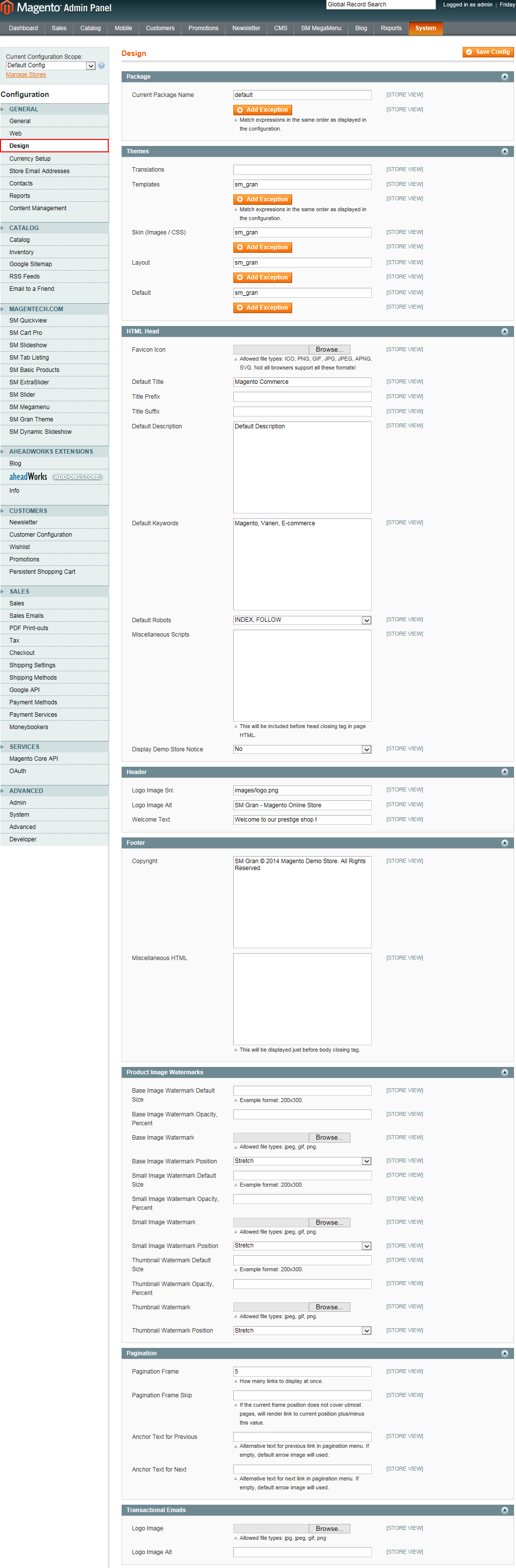Image resolution: width=516 pixels, height=1568 pixels.
Task: Collapse Transactional Emails section arrow icon
Action: 505,1510
